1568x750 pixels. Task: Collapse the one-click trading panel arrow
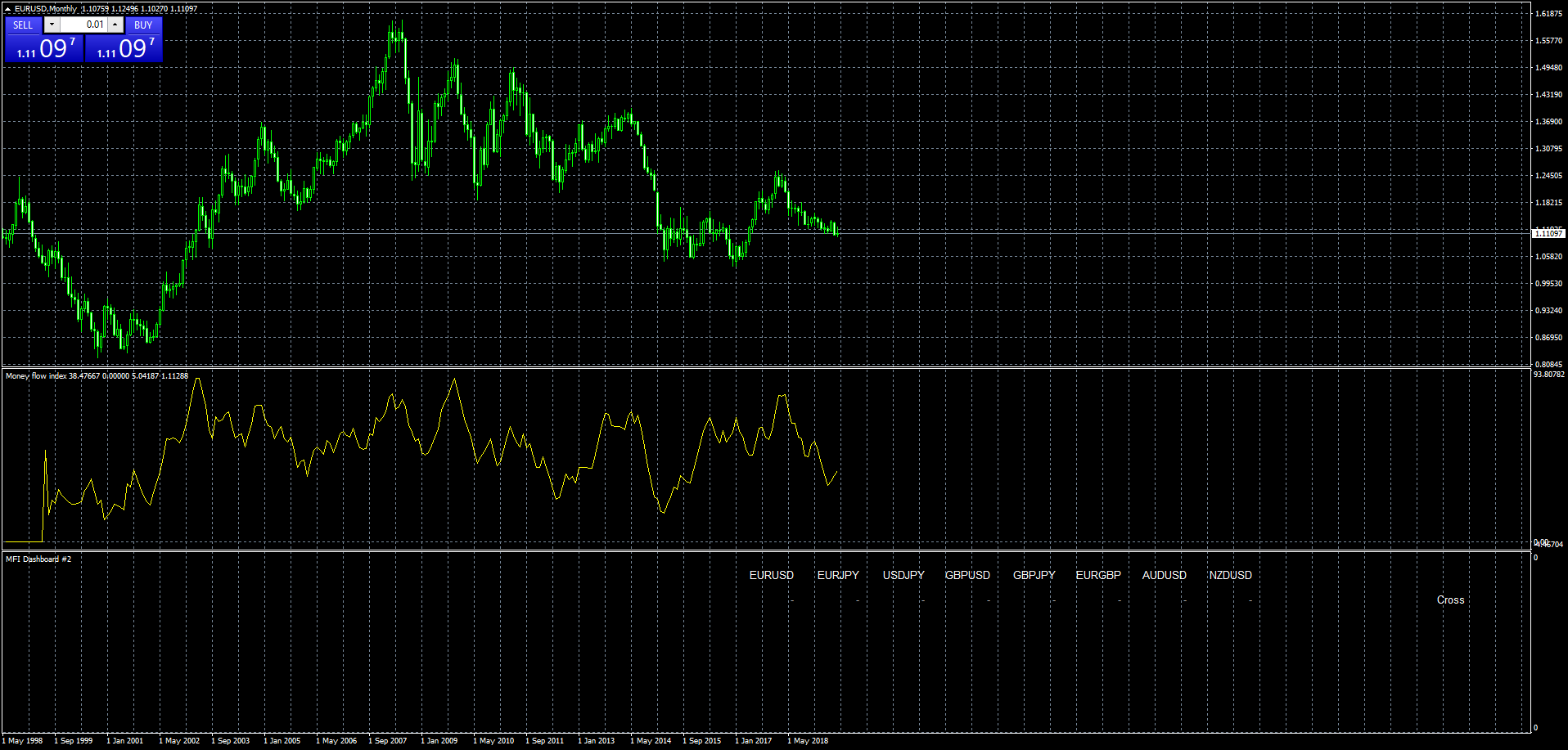7,9
